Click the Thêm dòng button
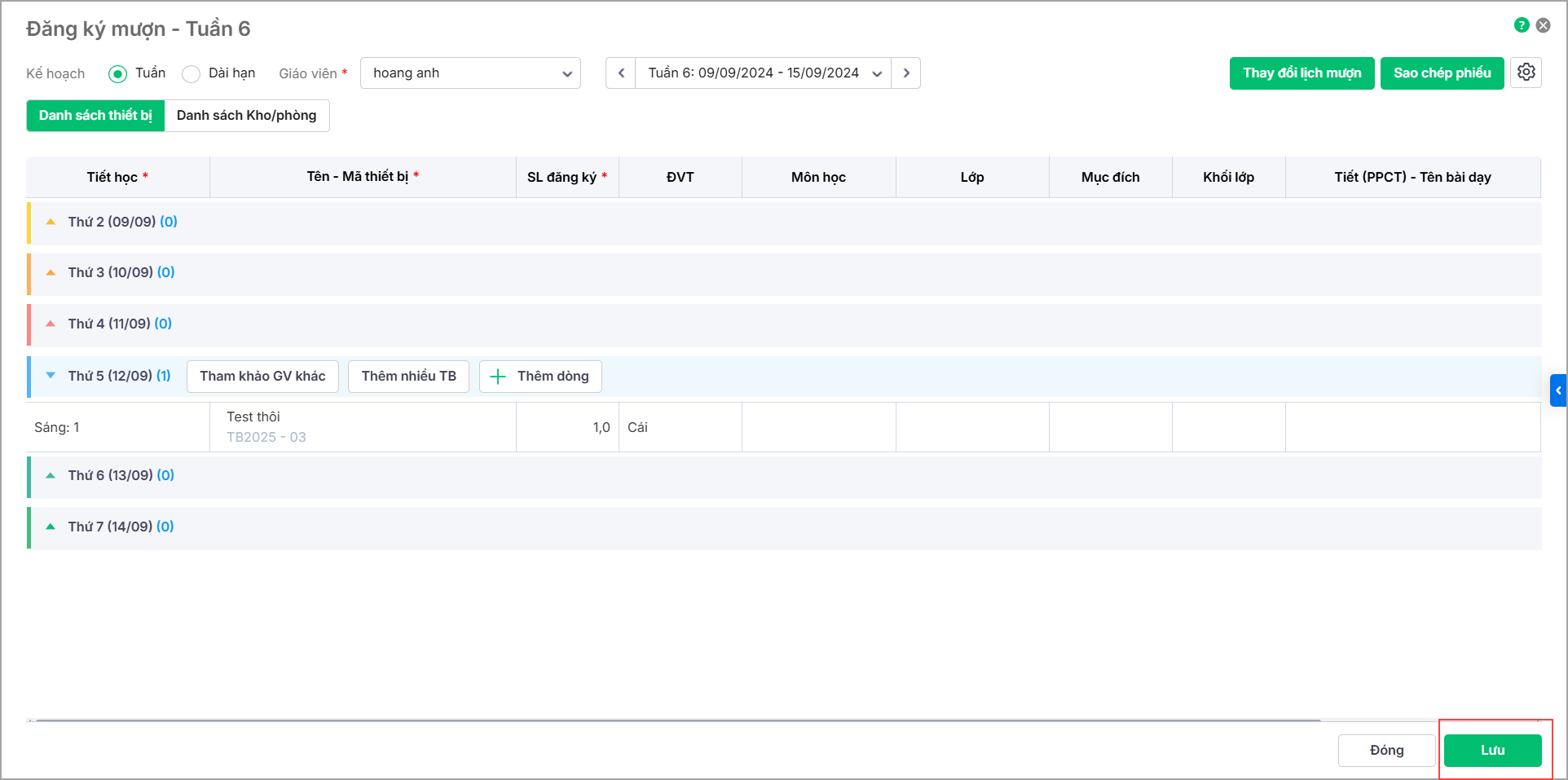This screenshot has height=780, width=1568. point(540,377)
